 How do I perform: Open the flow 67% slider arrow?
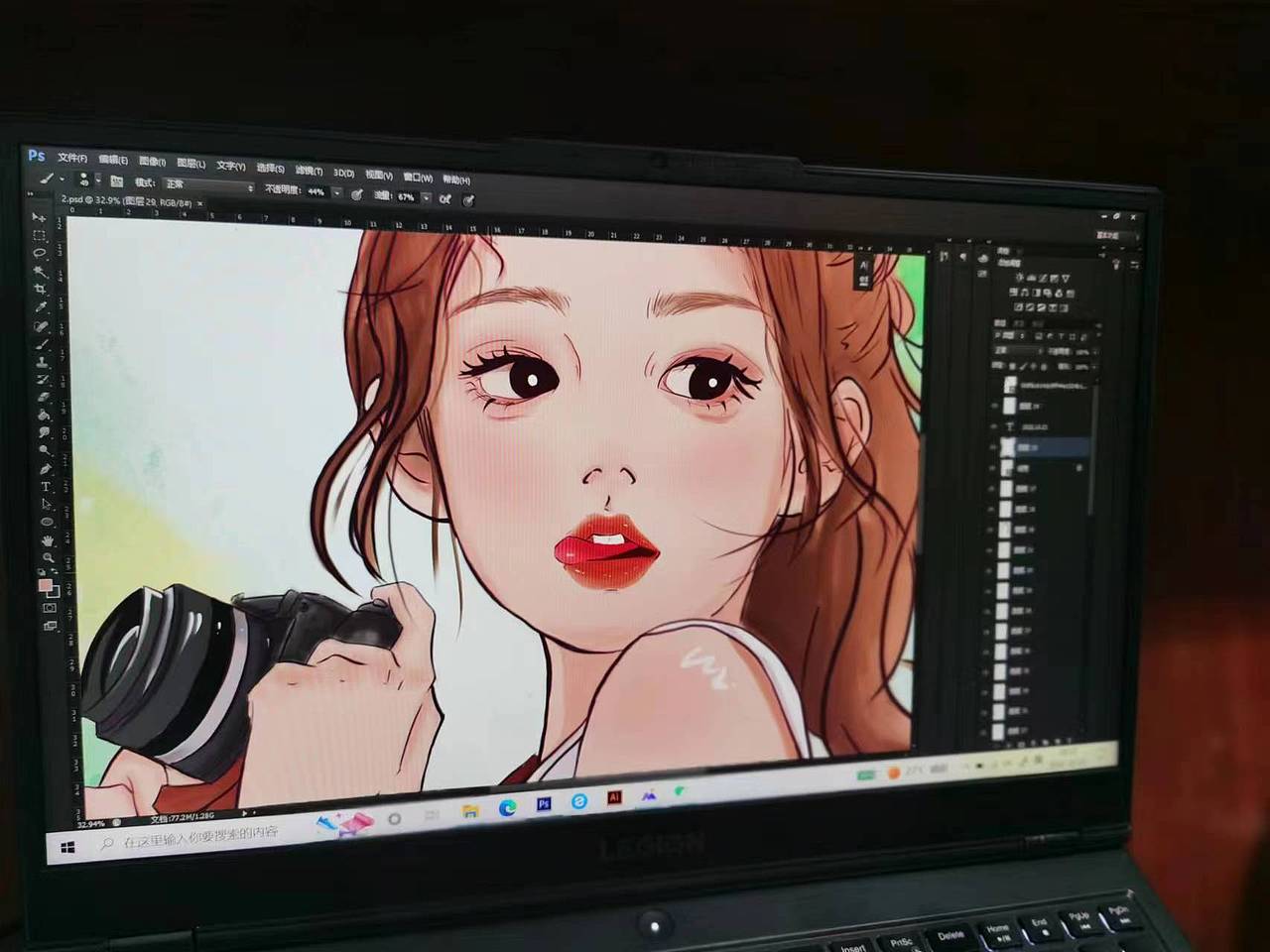click(427, 197)
